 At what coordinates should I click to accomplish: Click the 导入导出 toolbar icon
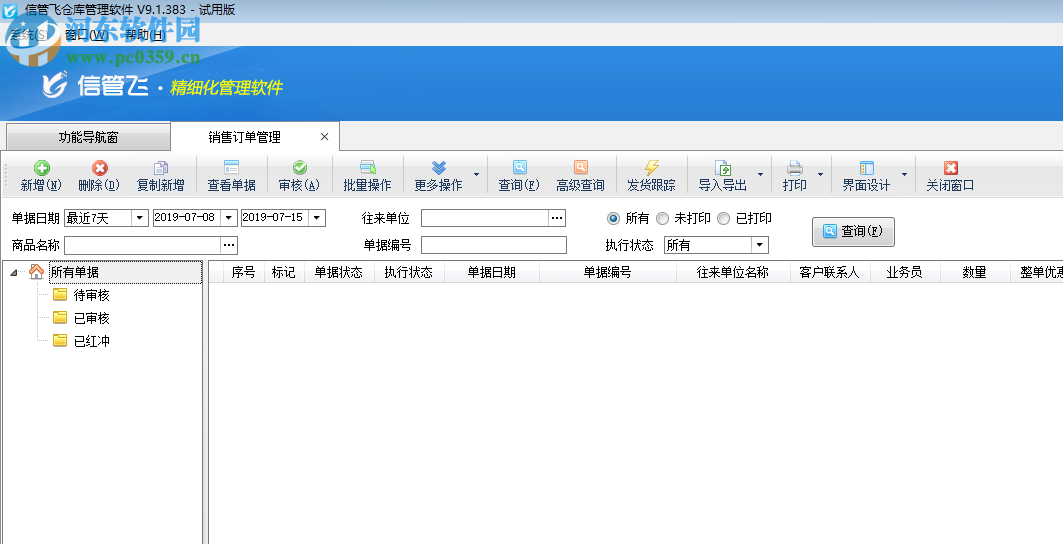click(x=723, y=168)
